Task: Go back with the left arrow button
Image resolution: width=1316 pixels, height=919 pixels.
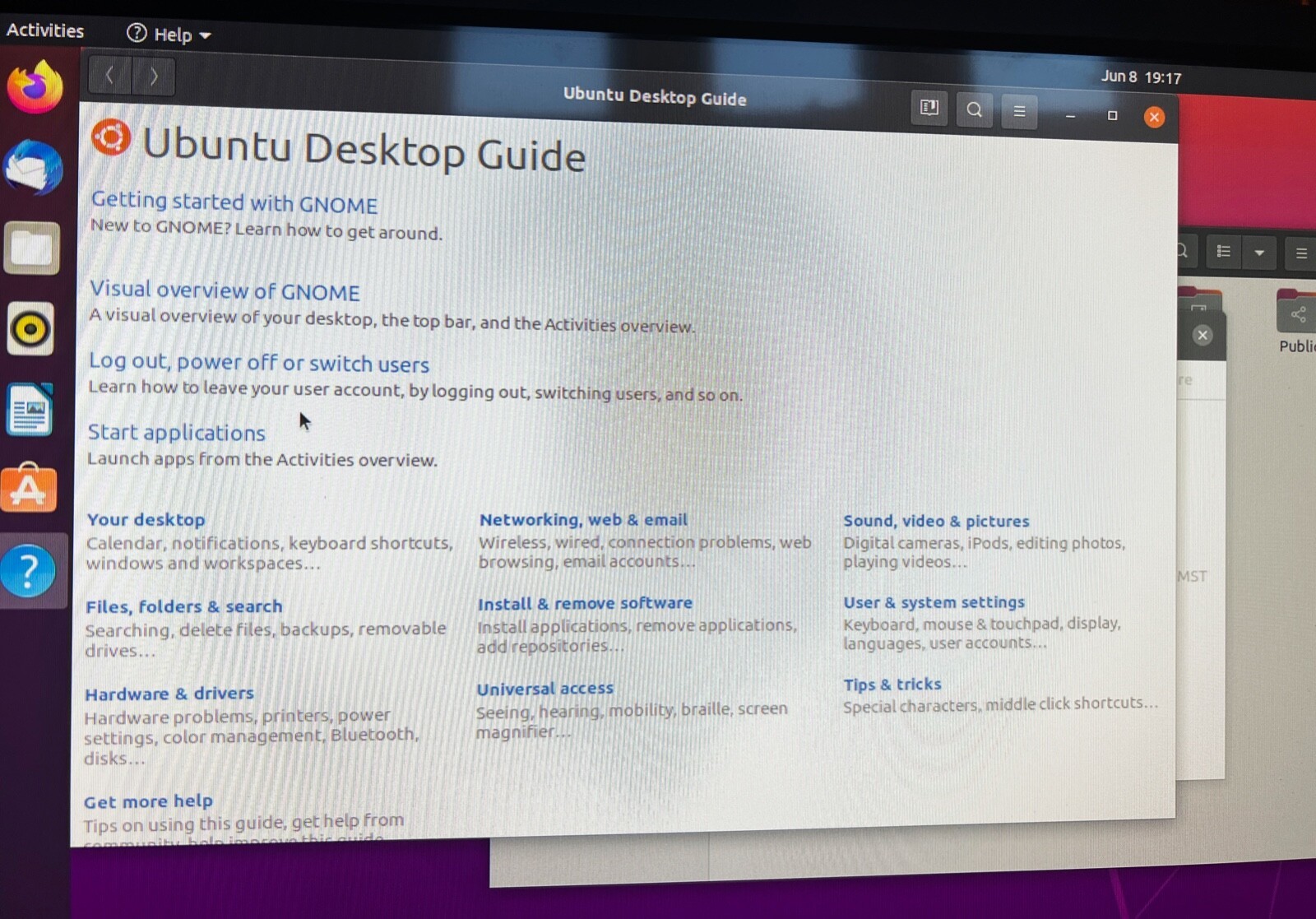Action: (x=109, y=77)
